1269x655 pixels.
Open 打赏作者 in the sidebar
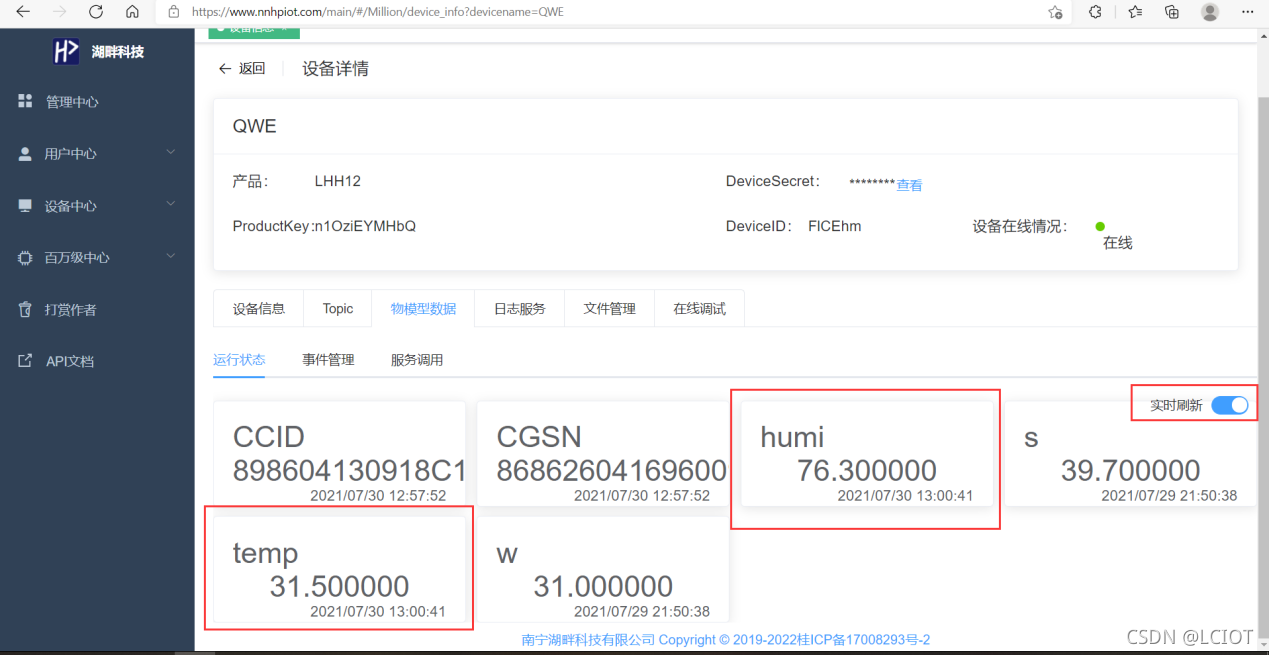71,310
